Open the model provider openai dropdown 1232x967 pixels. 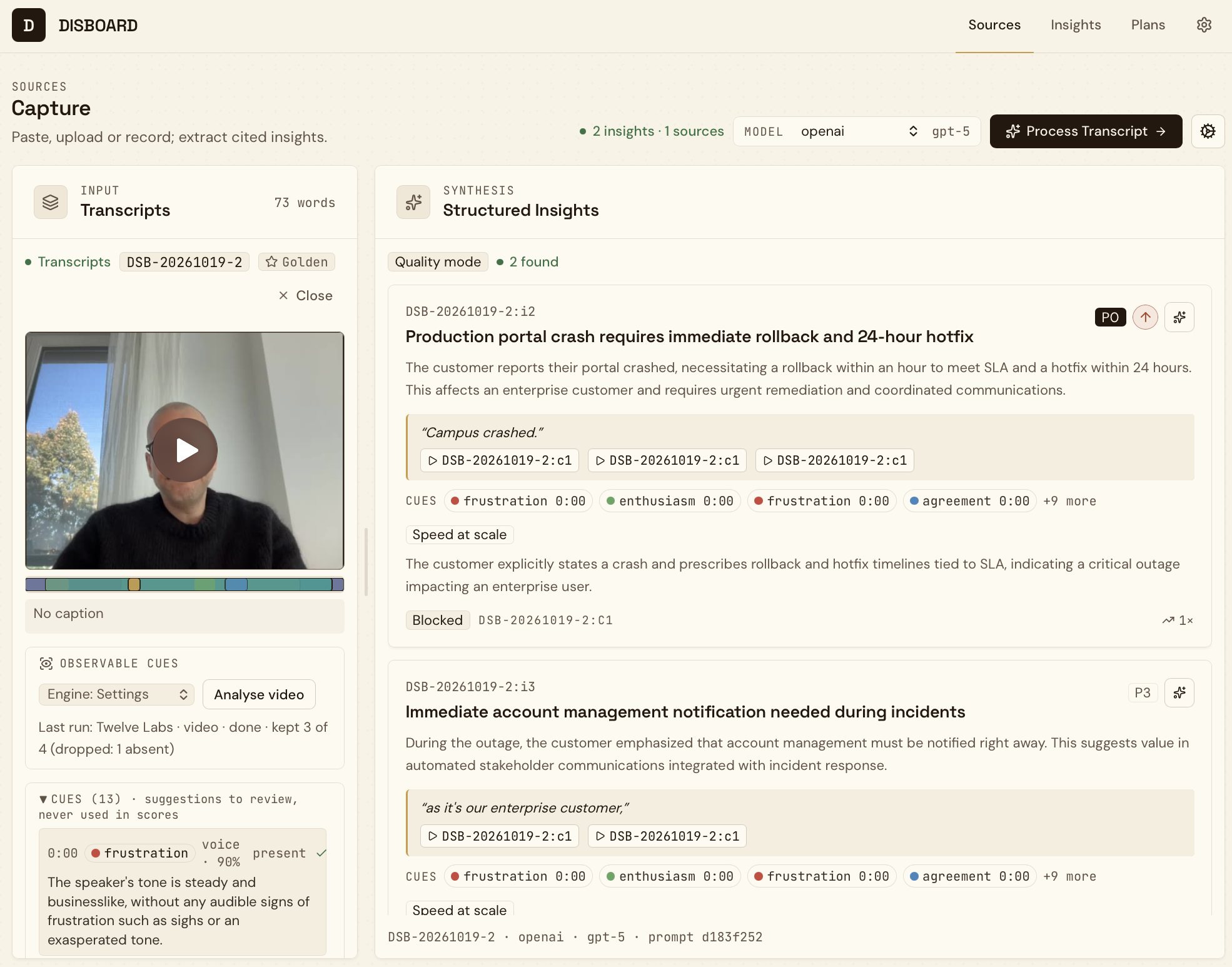click(x=859, y=131)
